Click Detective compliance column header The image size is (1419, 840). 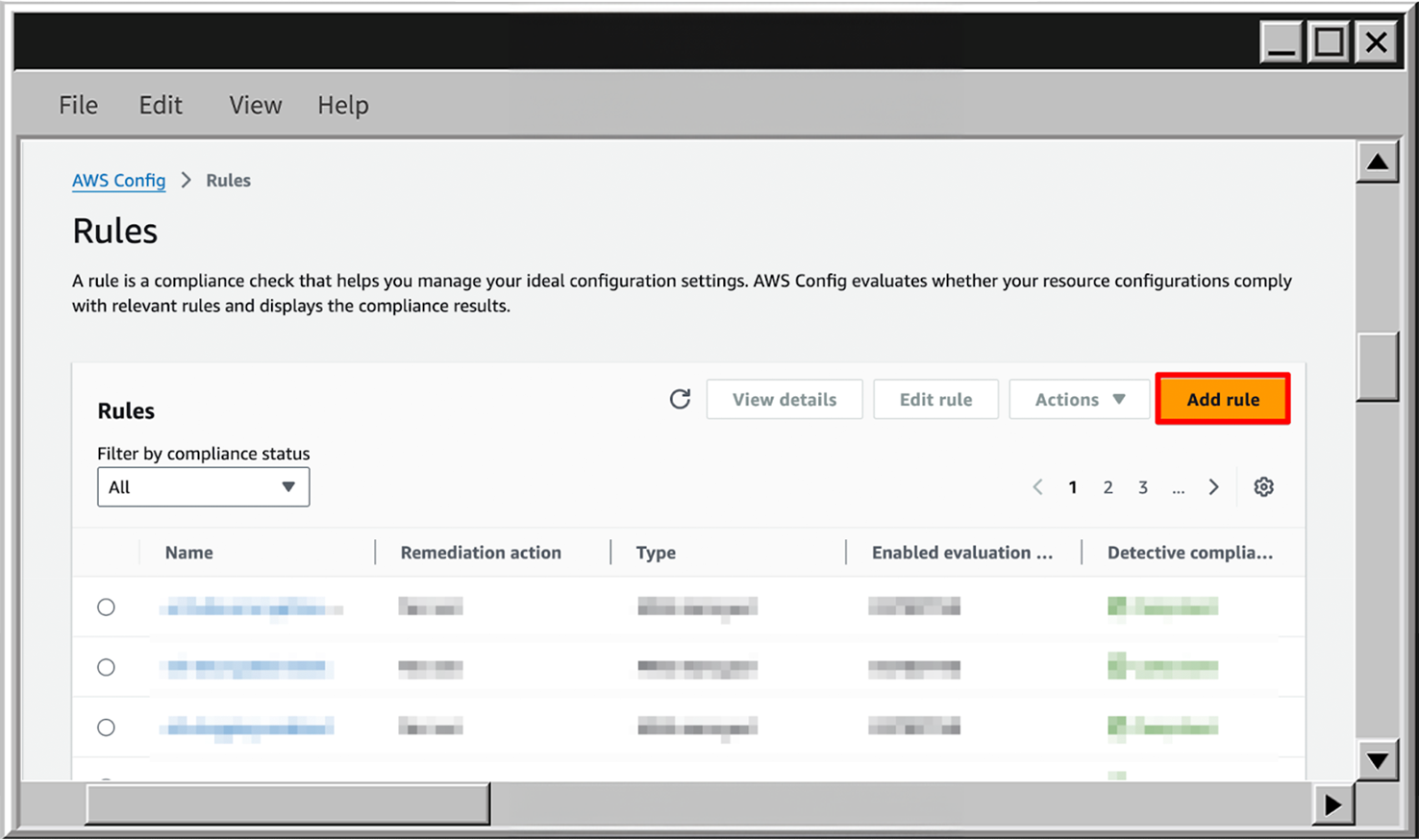click(x=1189, y=553)
